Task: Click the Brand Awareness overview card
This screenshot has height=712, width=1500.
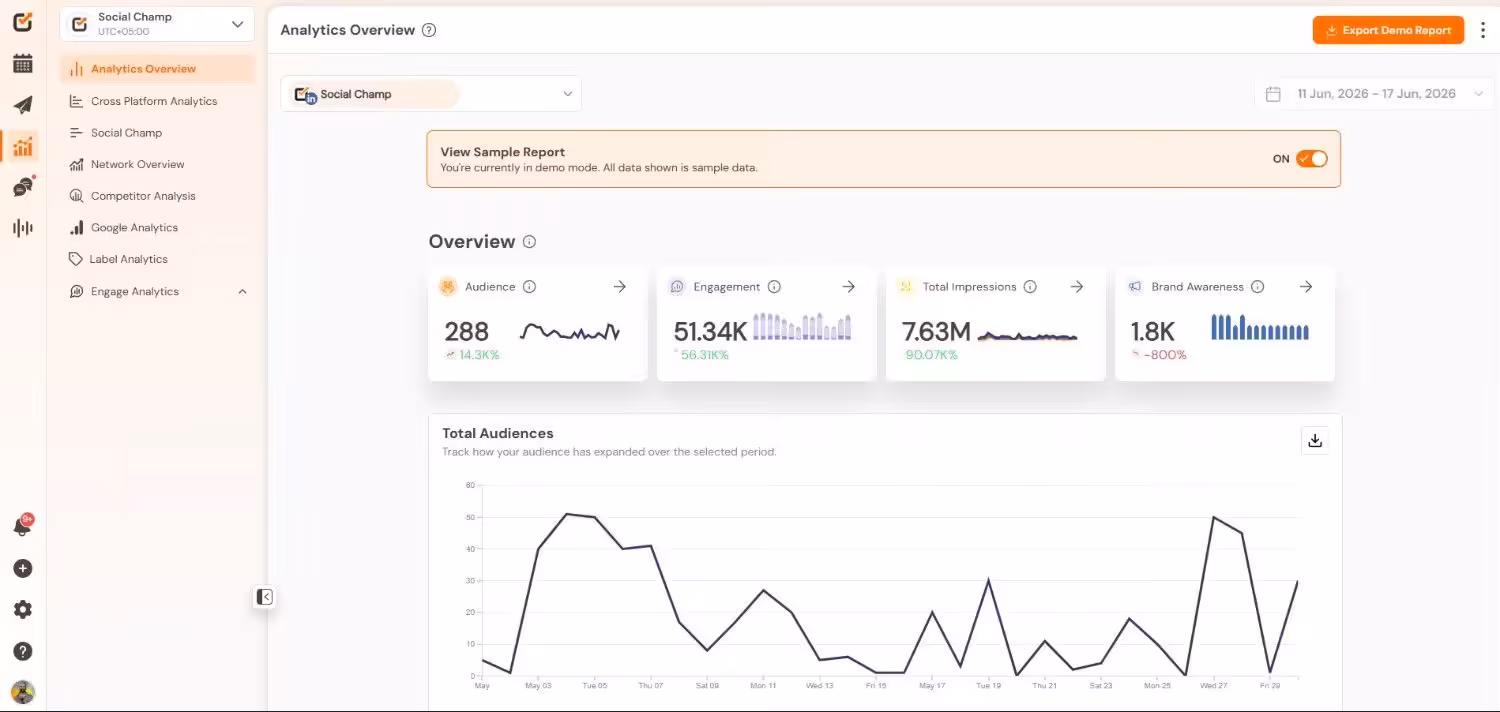Action: [1225, 324]
